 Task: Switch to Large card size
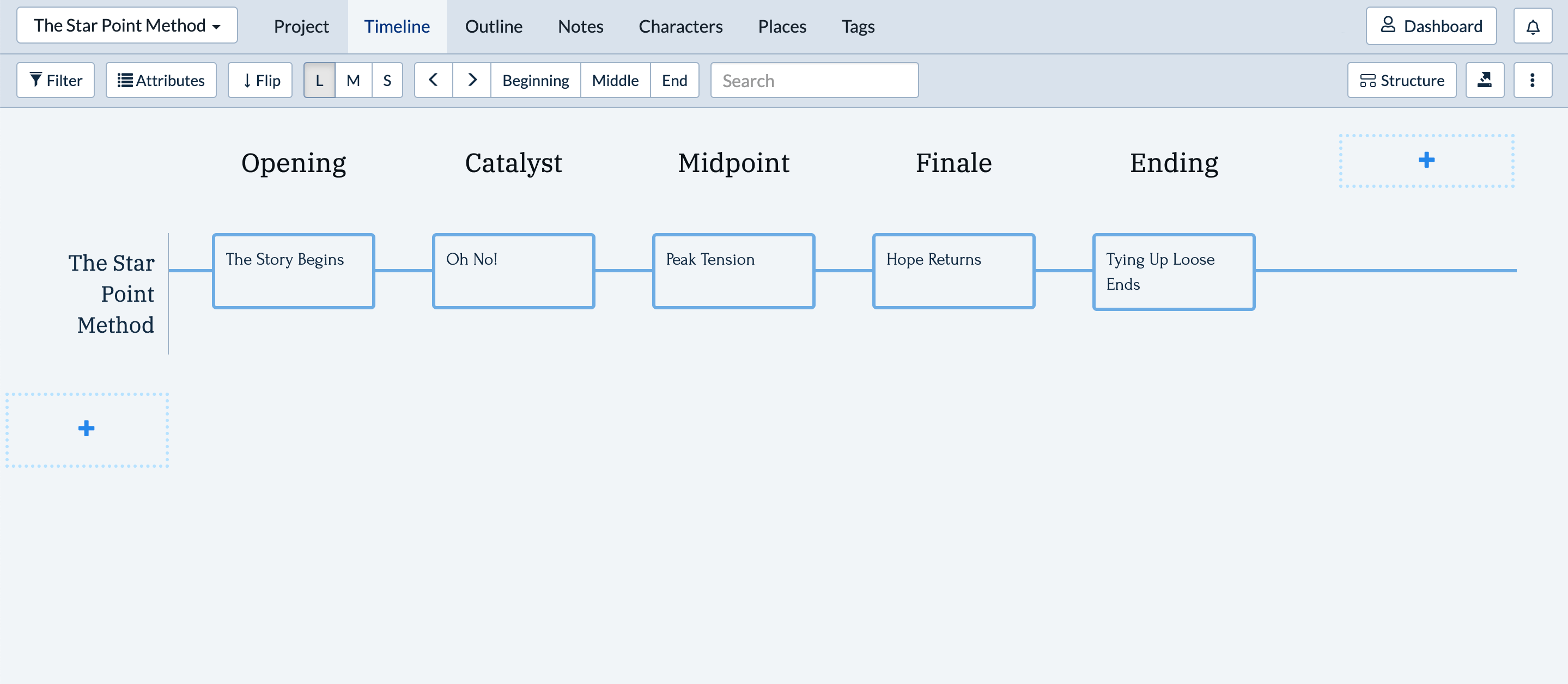(320, 81)
